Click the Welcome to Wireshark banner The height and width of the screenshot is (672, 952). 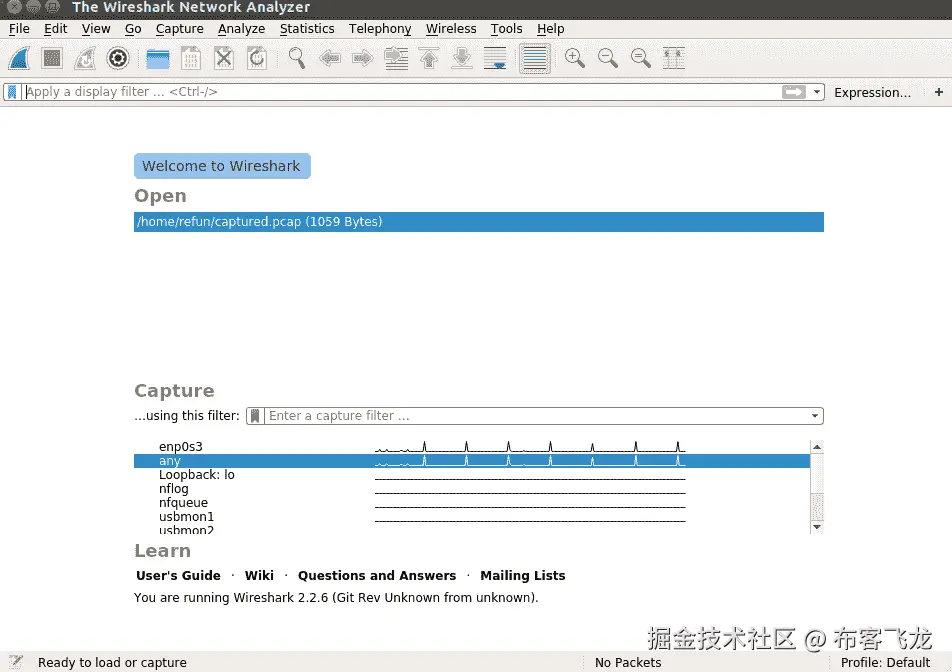pos(222,166)
